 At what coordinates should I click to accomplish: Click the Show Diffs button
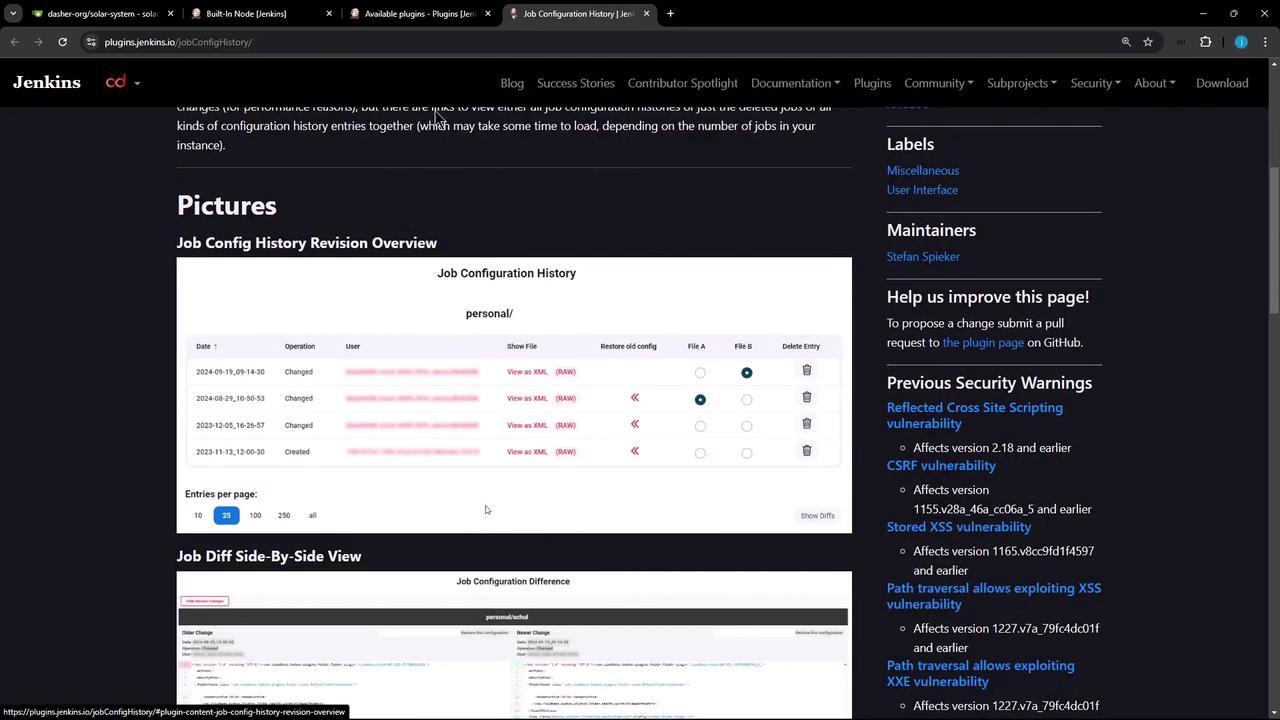[817, 516]
